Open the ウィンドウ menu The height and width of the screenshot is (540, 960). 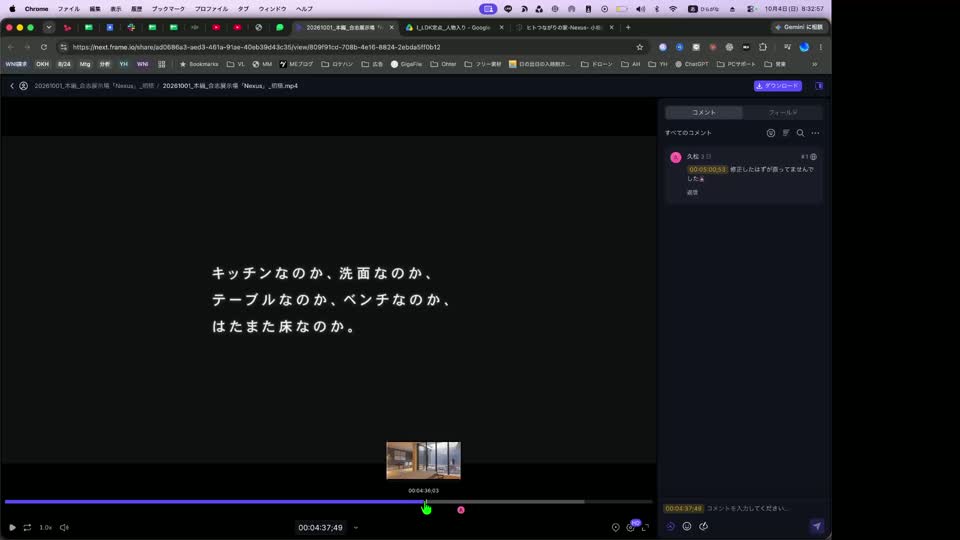click(x=272, y=9)
